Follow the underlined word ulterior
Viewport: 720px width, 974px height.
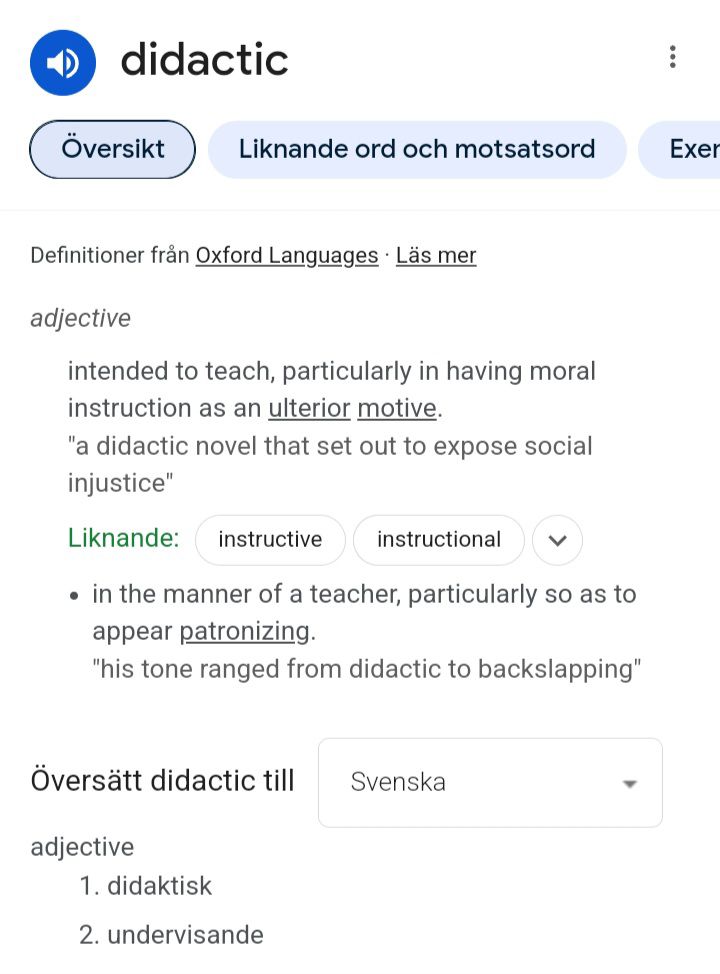click(x=309, y=408)
